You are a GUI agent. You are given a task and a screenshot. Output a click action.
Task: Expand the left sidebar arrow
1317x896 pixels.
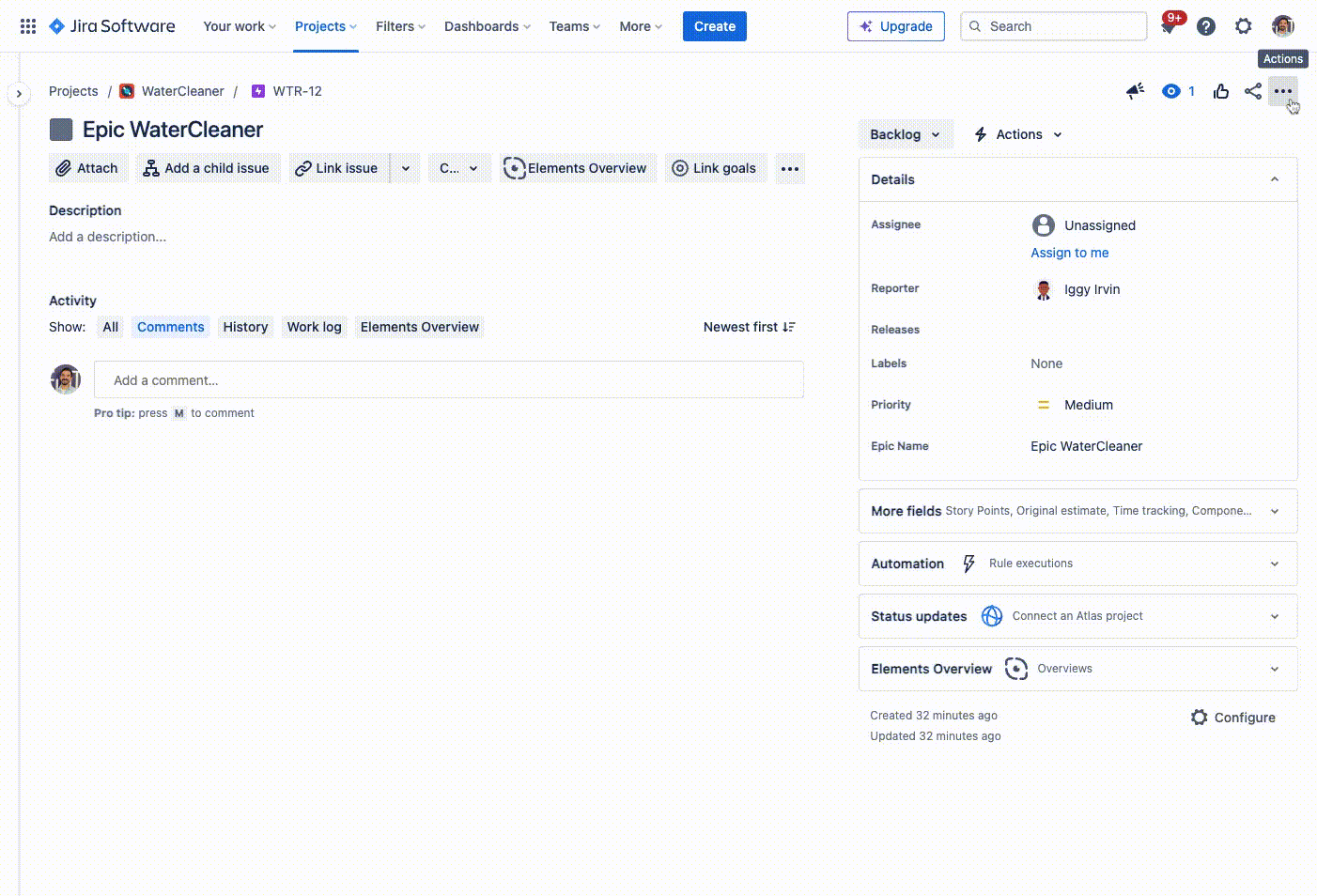tap(19, 94)
